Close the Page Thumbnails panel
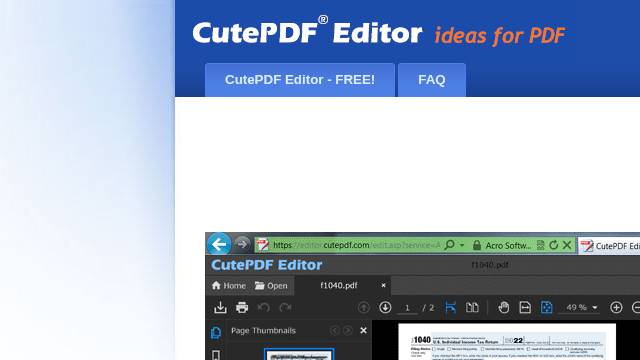Image resolution: width=640 pixels, height=360 pixels. pos(363,330)
